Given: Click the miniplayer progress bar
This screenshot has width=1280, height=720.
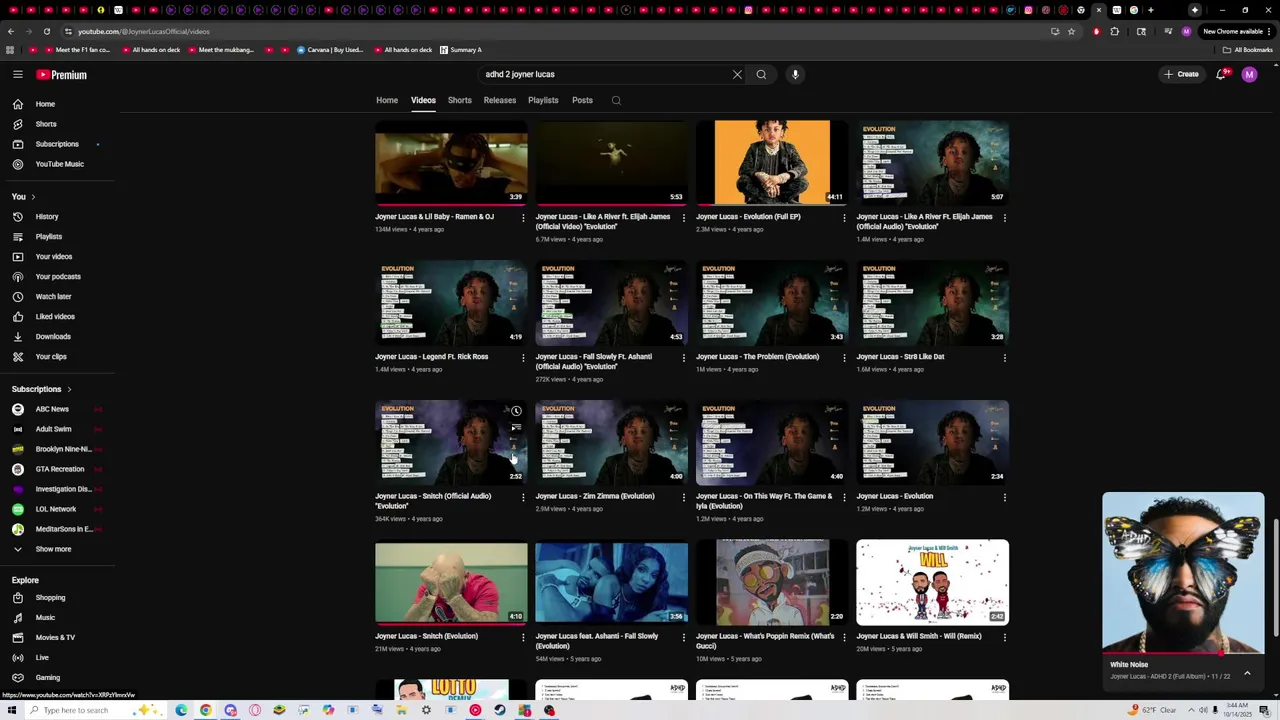Looking at the screenshot, I should click(1183, 653).
